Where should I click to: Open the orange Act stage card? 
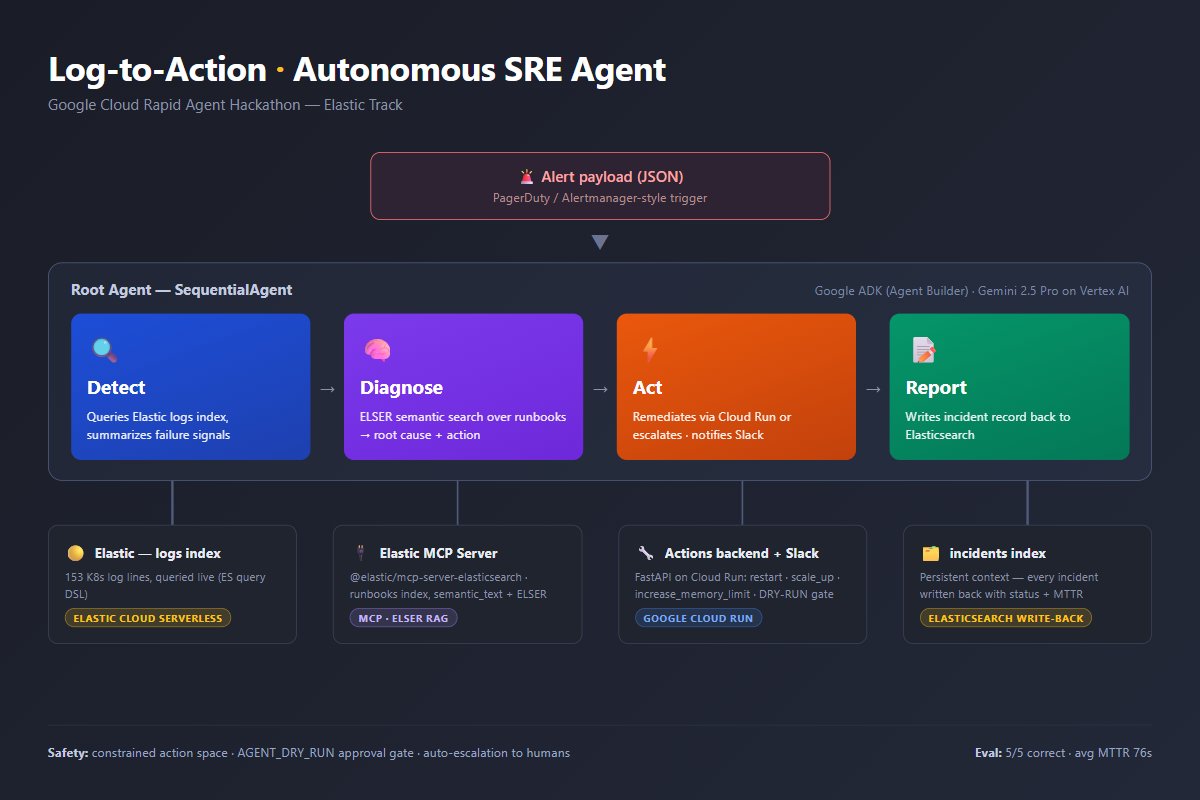click(x=736, y=387)
